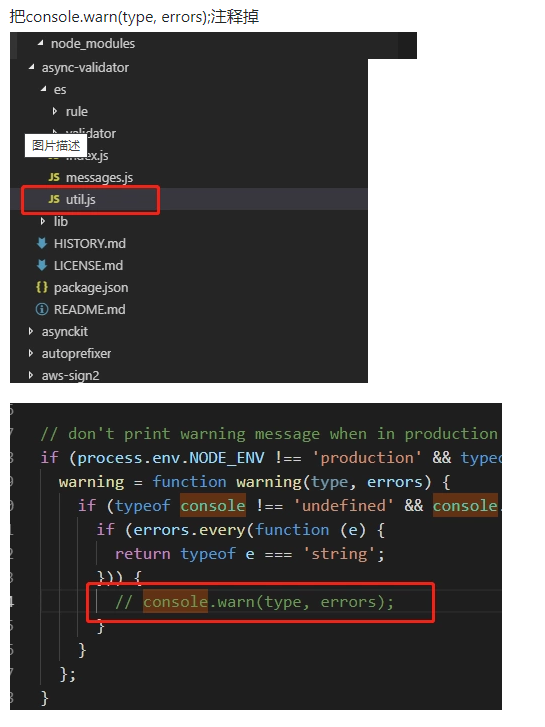Viewport: 545px width, 727px height.
Task: Click the return typeof e line
Action: (x=250, y=554)
